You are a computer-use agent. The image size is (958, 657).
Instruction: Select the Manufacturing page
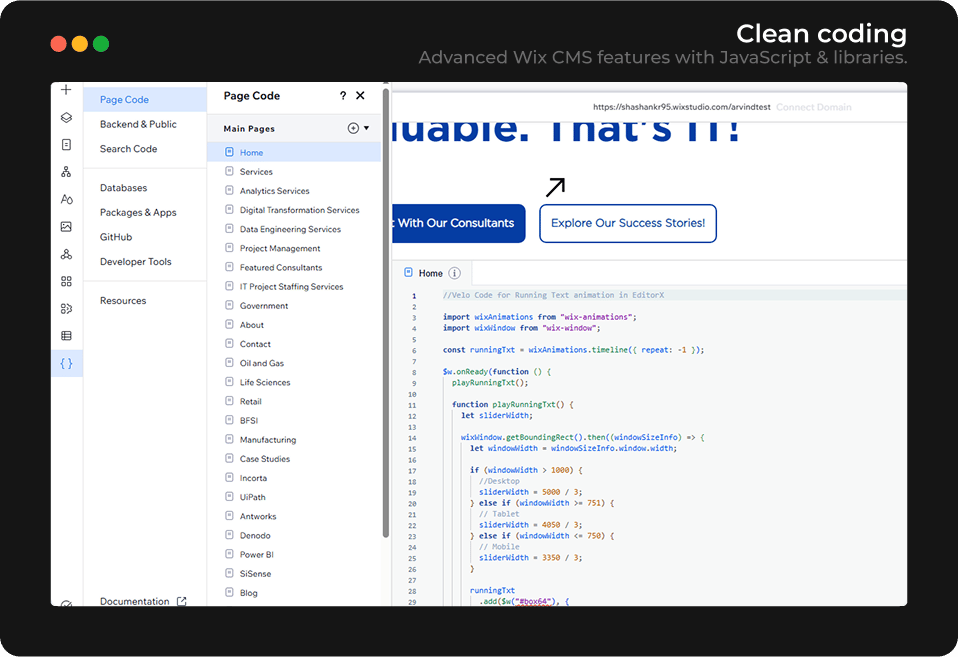point(294,439)
